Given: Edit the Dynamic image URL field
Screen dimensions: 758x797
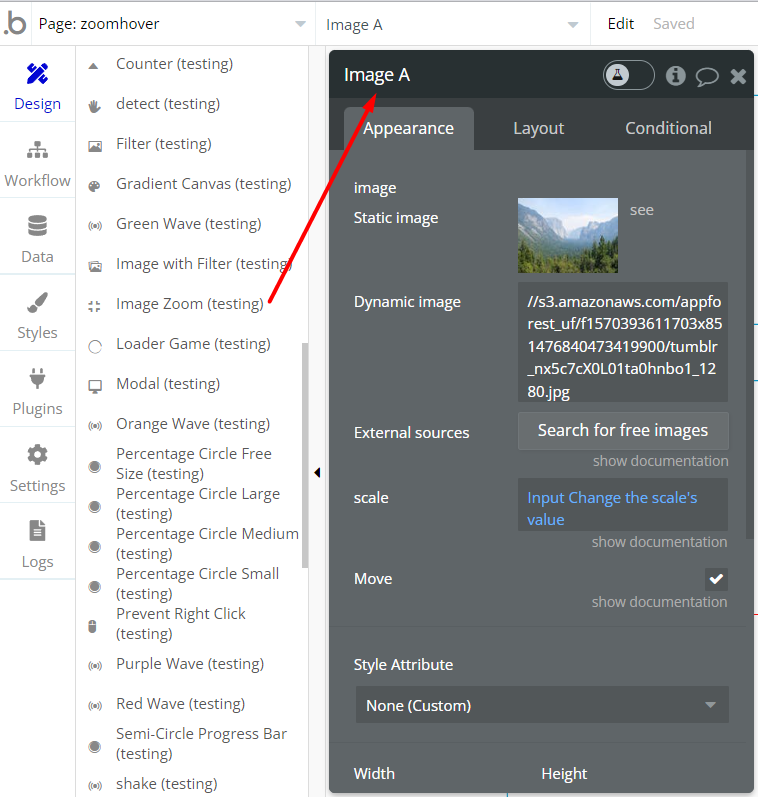Looking at the screenshot, I should [623, 342].
